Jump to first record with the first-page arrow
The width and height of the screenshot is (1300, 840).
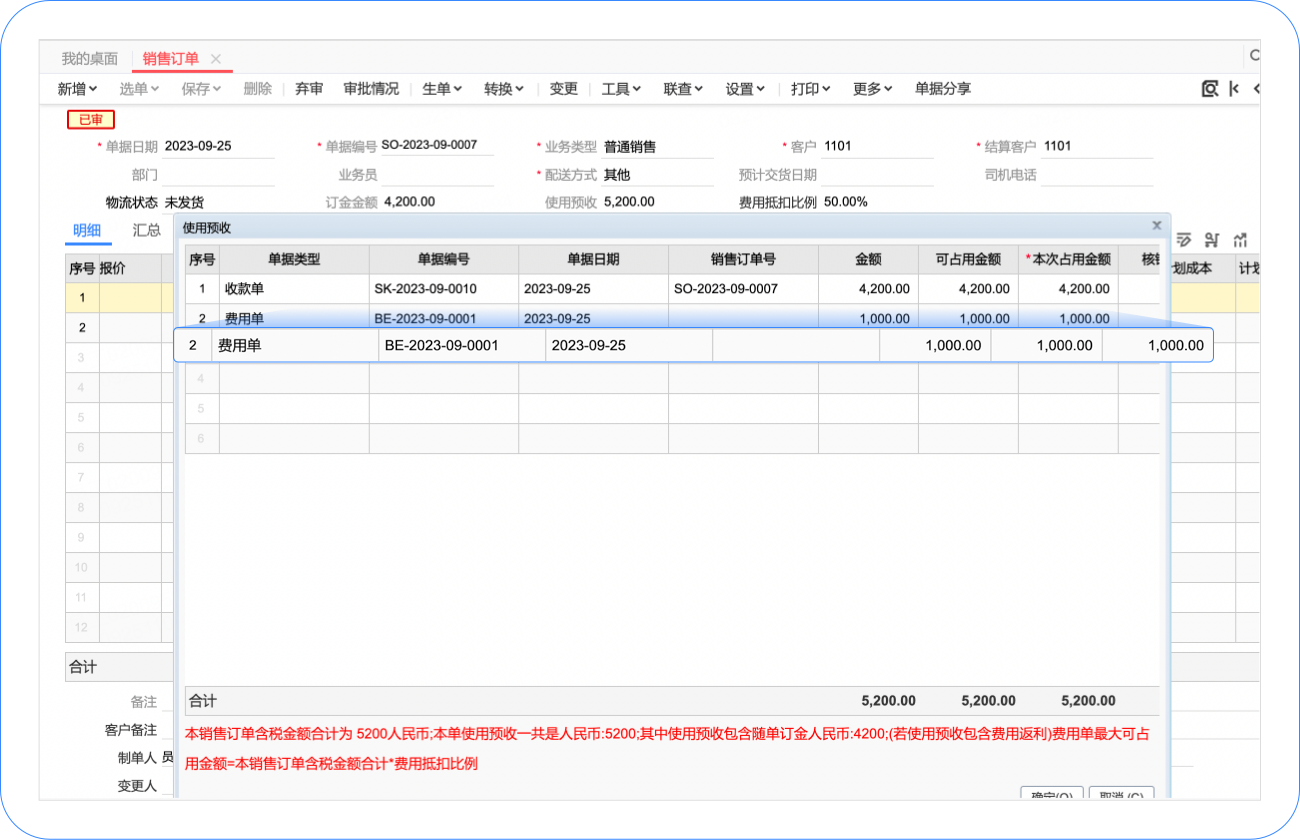pyautogui.click(x=1234, y=89)
